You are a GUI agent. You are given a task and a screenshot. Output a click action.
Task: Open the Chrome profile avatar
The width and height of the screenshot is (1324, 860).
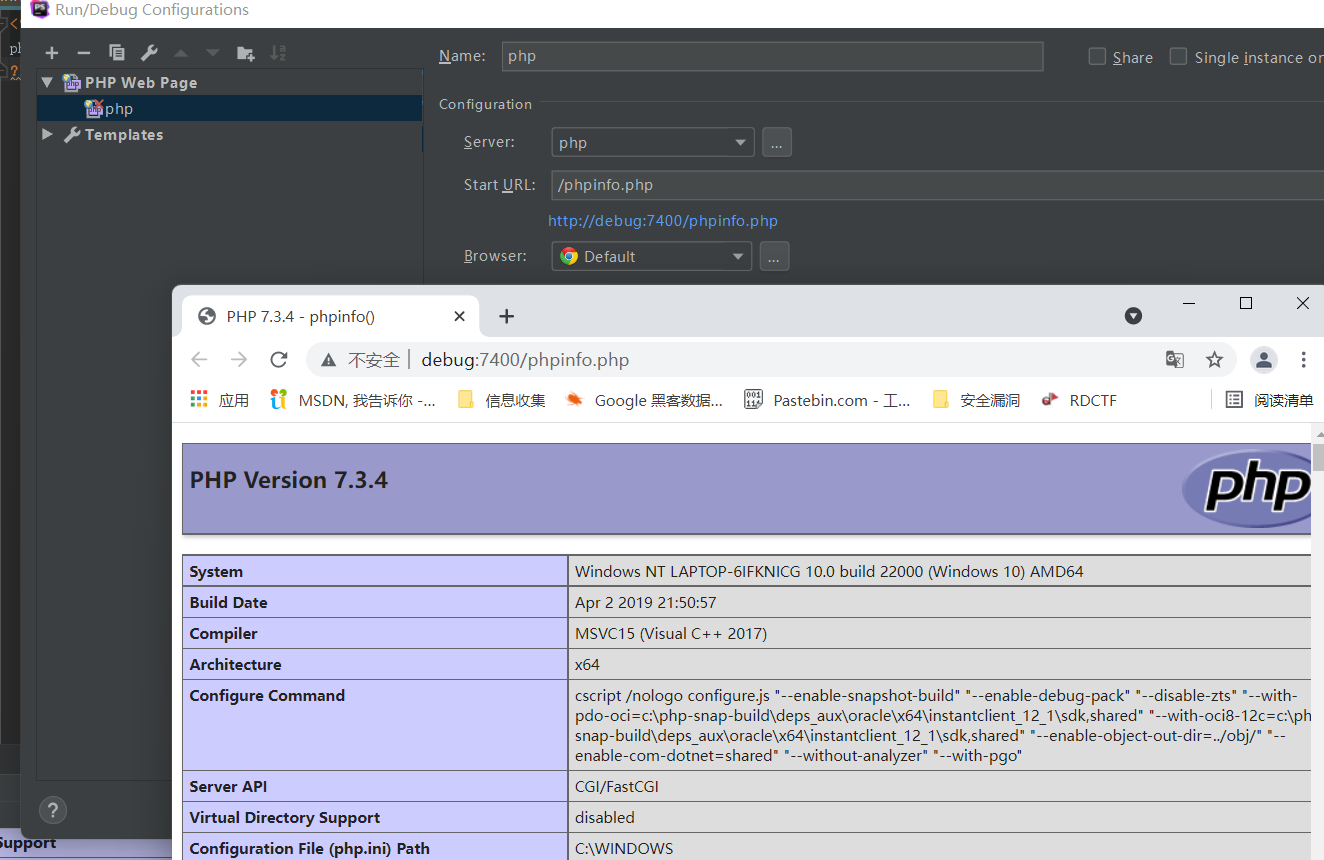1264,360
